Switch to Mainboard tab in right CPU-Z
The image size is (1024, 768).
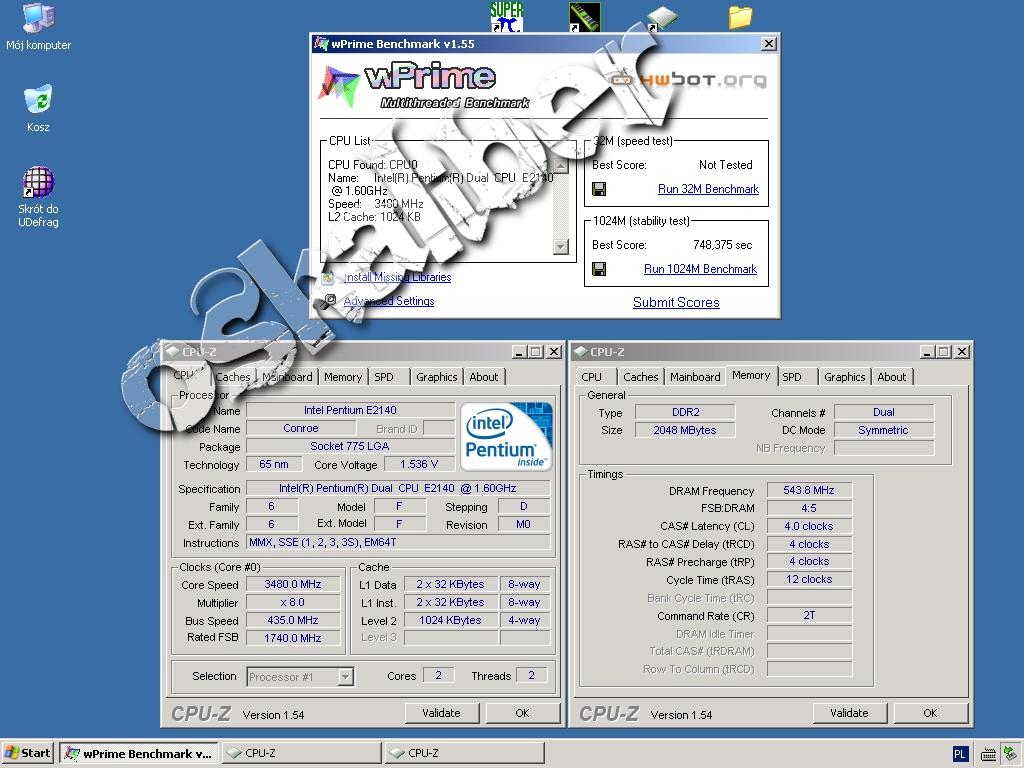695,377
